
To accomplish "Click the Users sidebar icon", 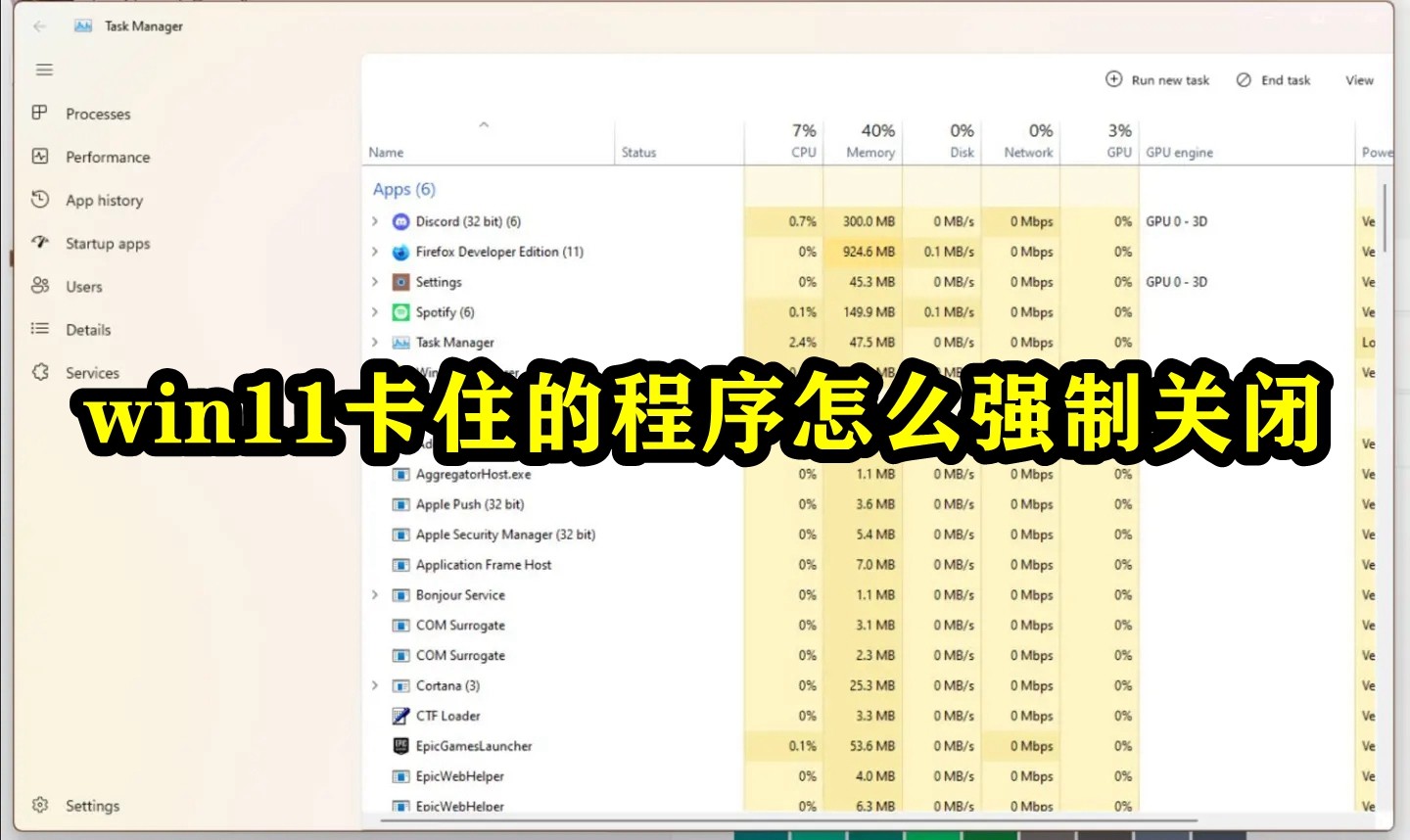I will coord(40,285).
